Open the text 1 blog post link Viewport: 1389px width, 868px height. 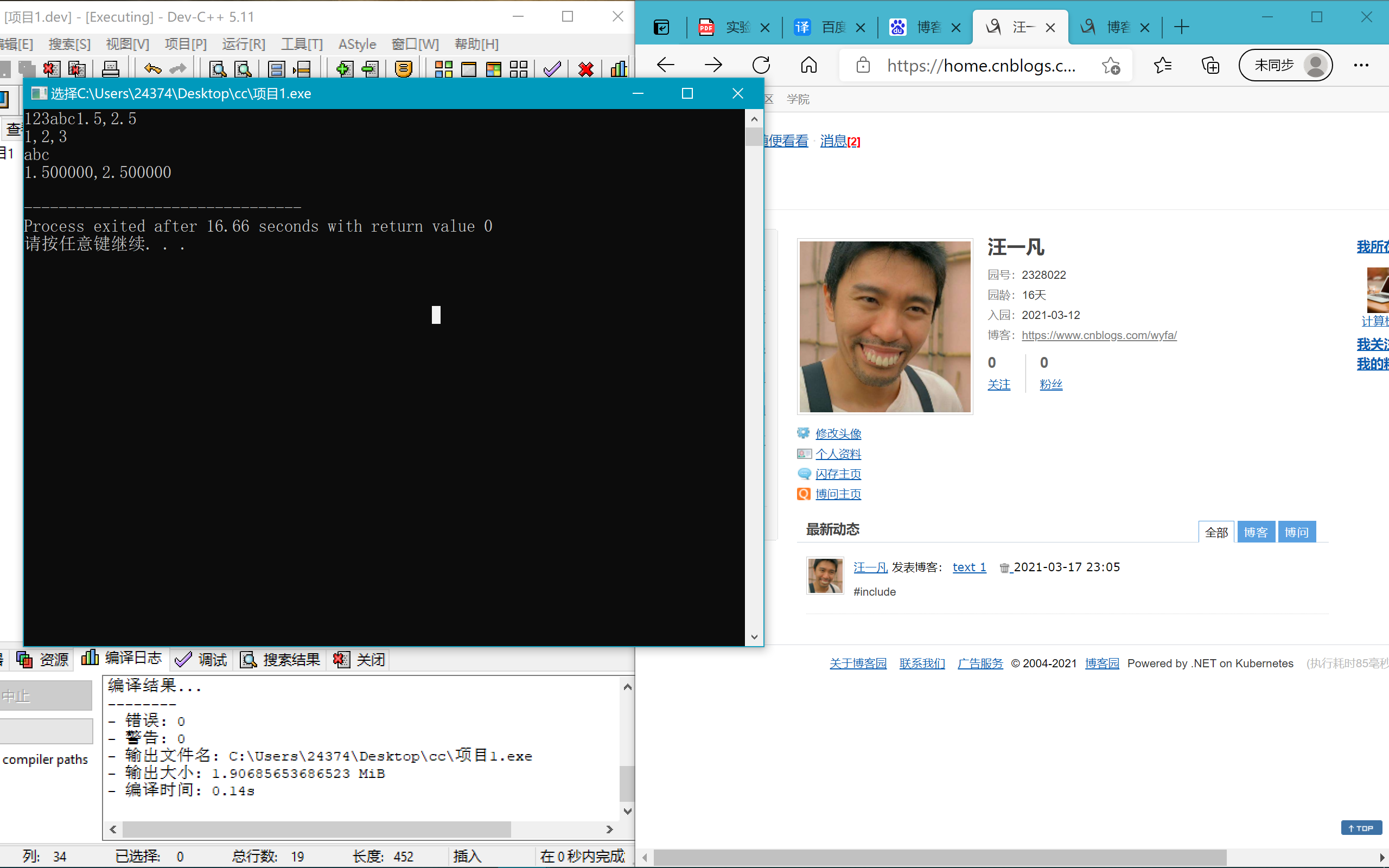click(969, 567)
